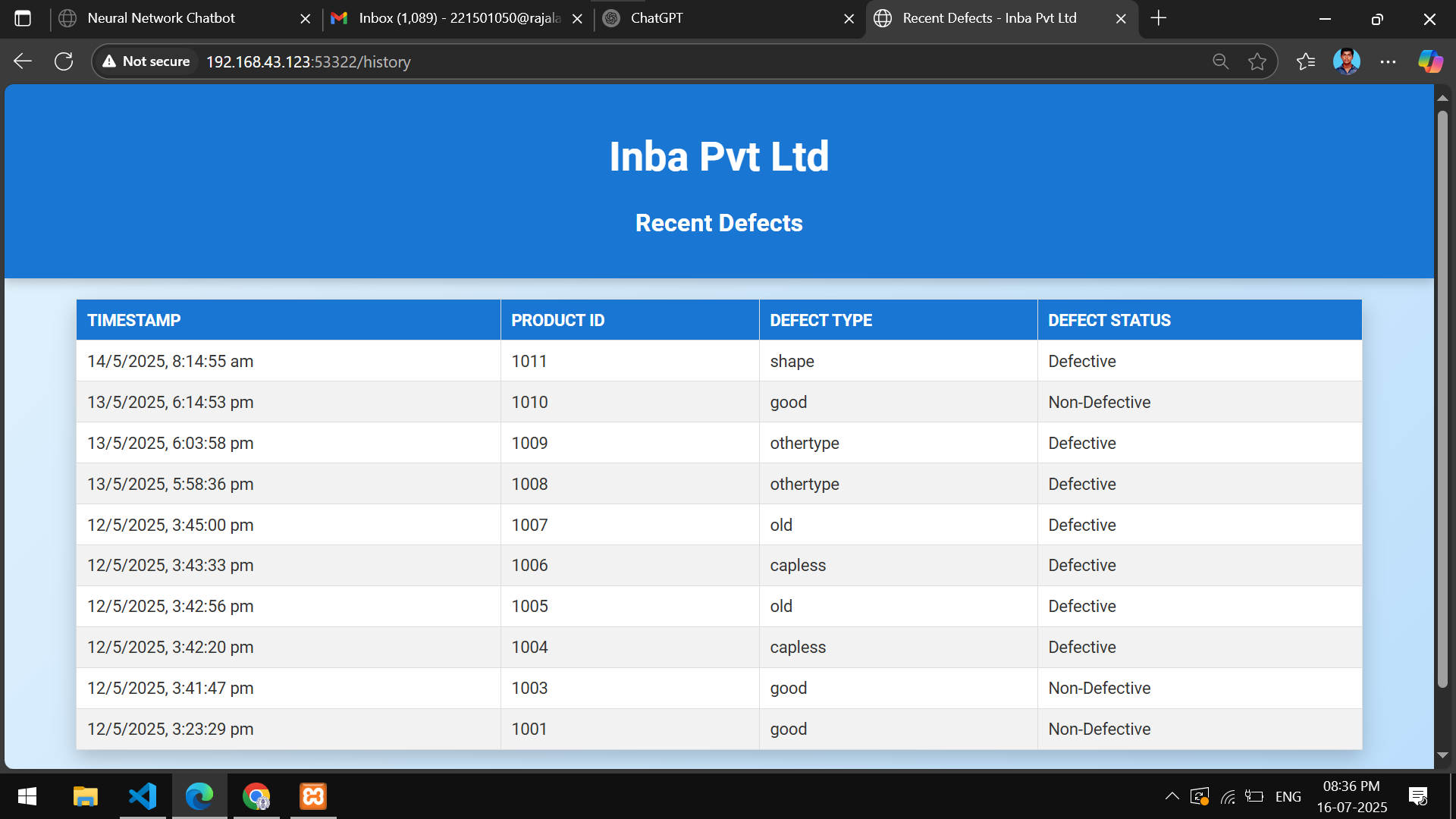The image size is (1456, 819).
Task: Switch to the ChatGPT tab
Action: (657, 18)
